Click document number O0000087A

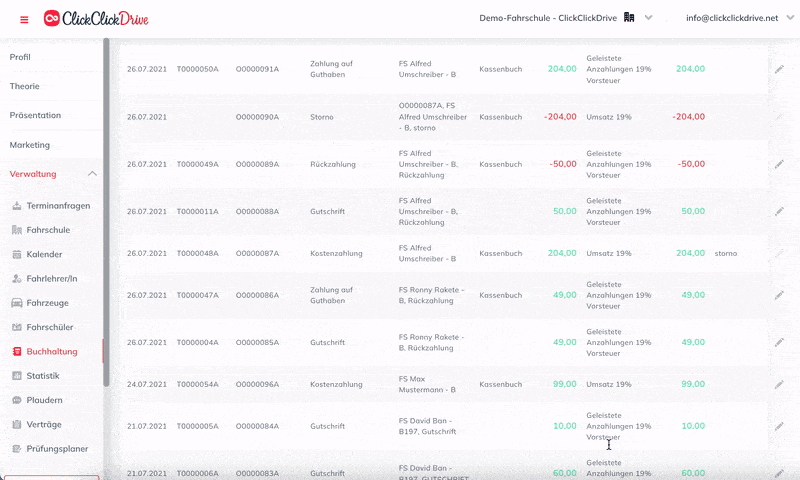[x=257, y=253]
